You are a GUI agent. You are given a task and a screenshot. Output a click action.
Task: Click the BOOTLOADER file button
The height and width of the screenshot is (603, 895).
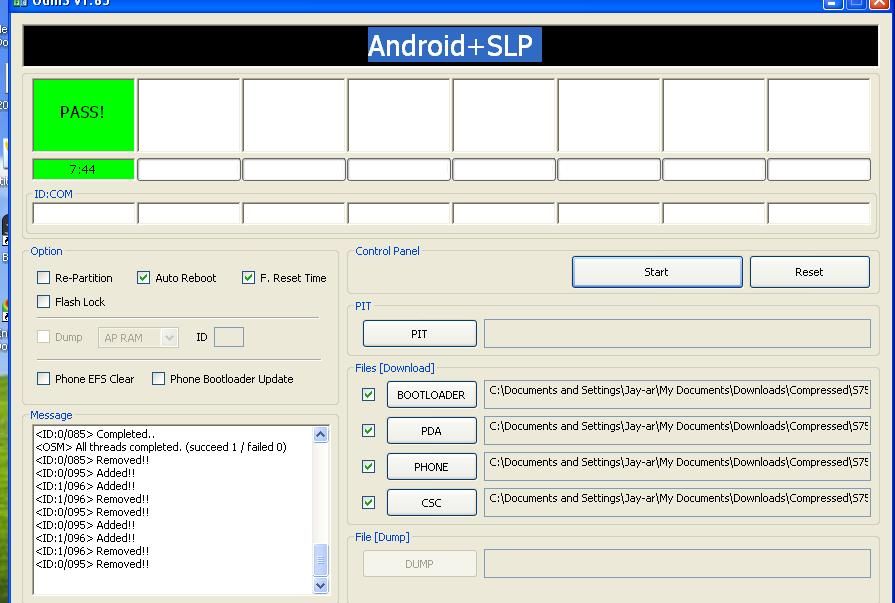(431, 395)
